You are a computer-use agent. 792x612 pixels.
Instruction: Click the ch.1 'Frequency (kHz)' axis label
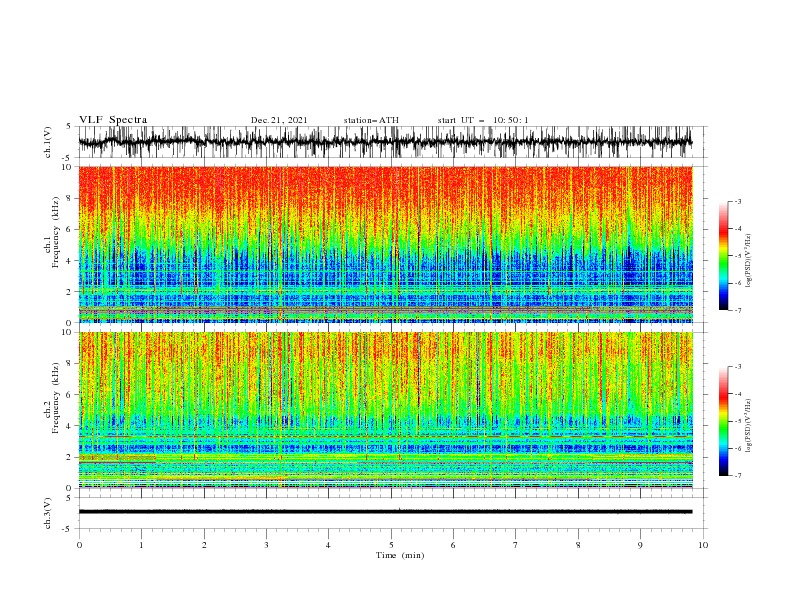tap(55, 233)
